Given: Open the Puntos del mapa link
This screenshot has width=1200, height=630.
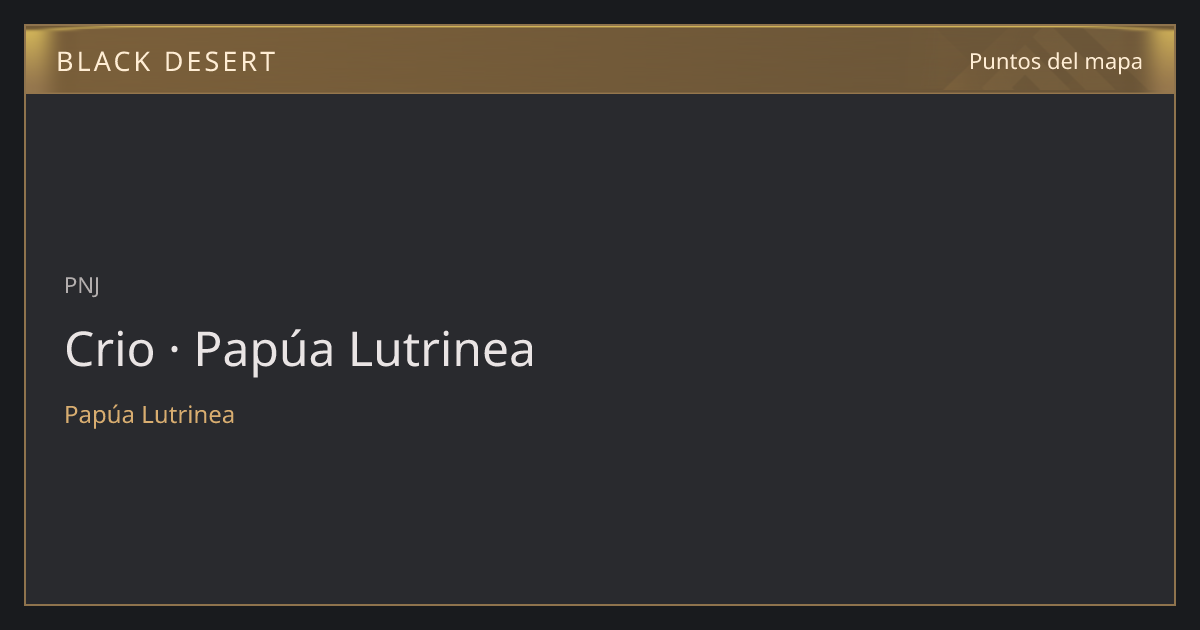Looking at the screenshot, I should [1055, 62].
